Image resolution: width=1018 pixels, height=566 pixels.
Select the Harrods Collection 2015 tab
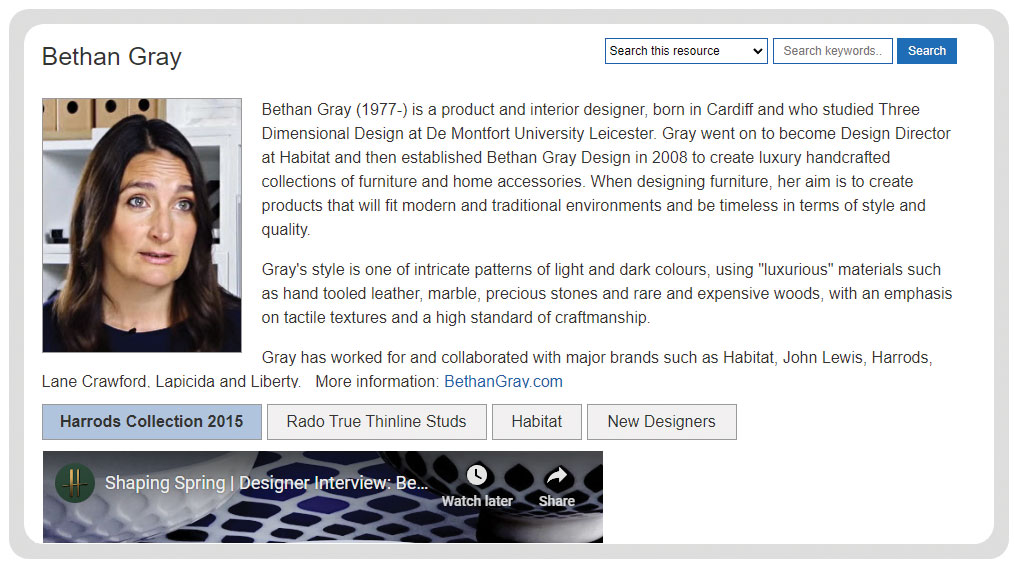152,422
